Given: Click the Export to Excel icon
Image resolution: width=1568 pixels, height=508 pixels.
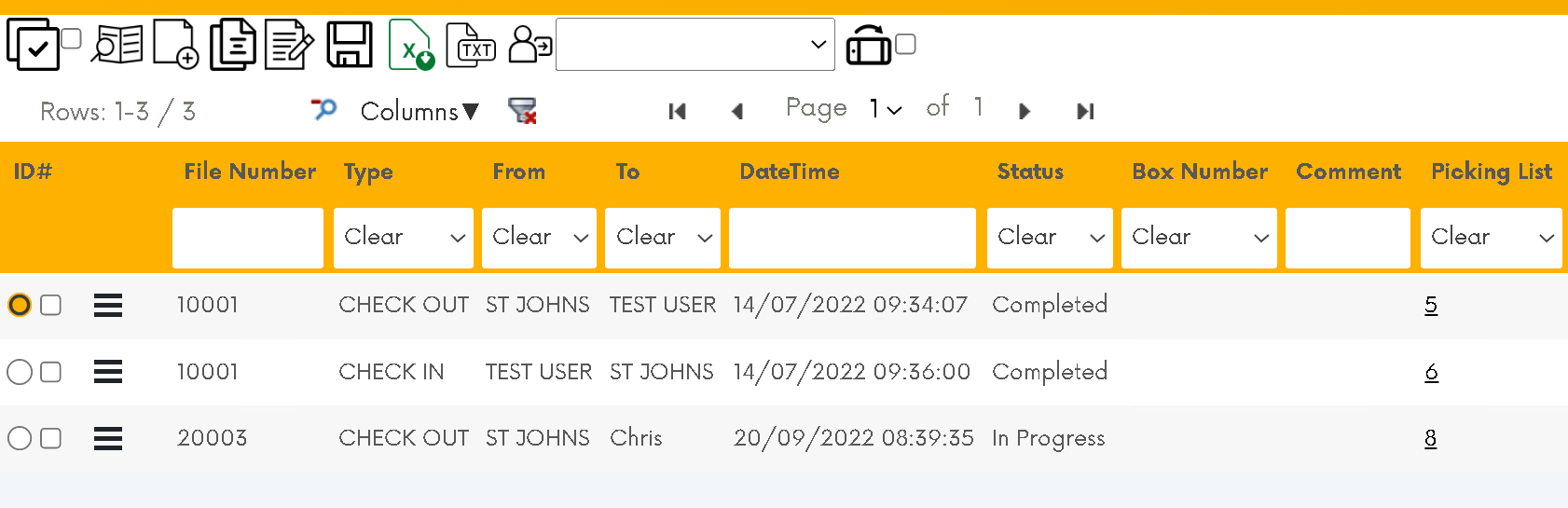Looking at the screenshot, I should 411,45.
